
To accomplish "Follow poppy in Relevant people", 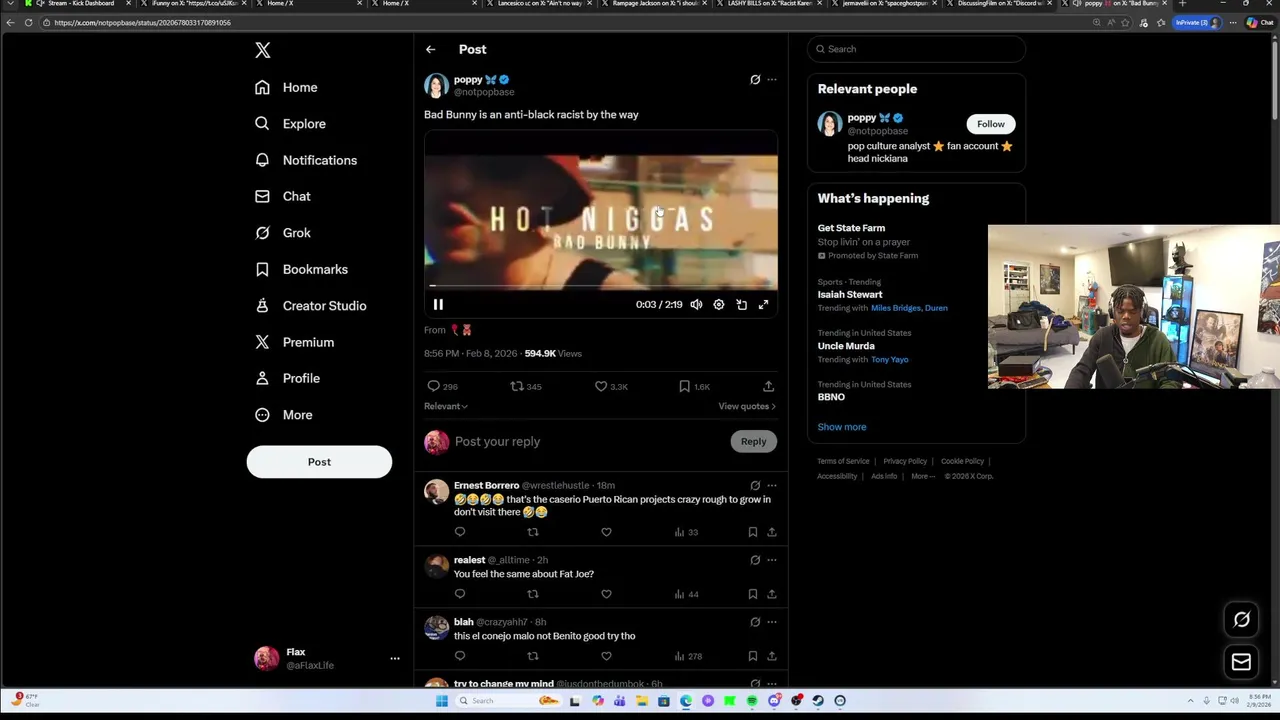I will [x=991, y=124].
